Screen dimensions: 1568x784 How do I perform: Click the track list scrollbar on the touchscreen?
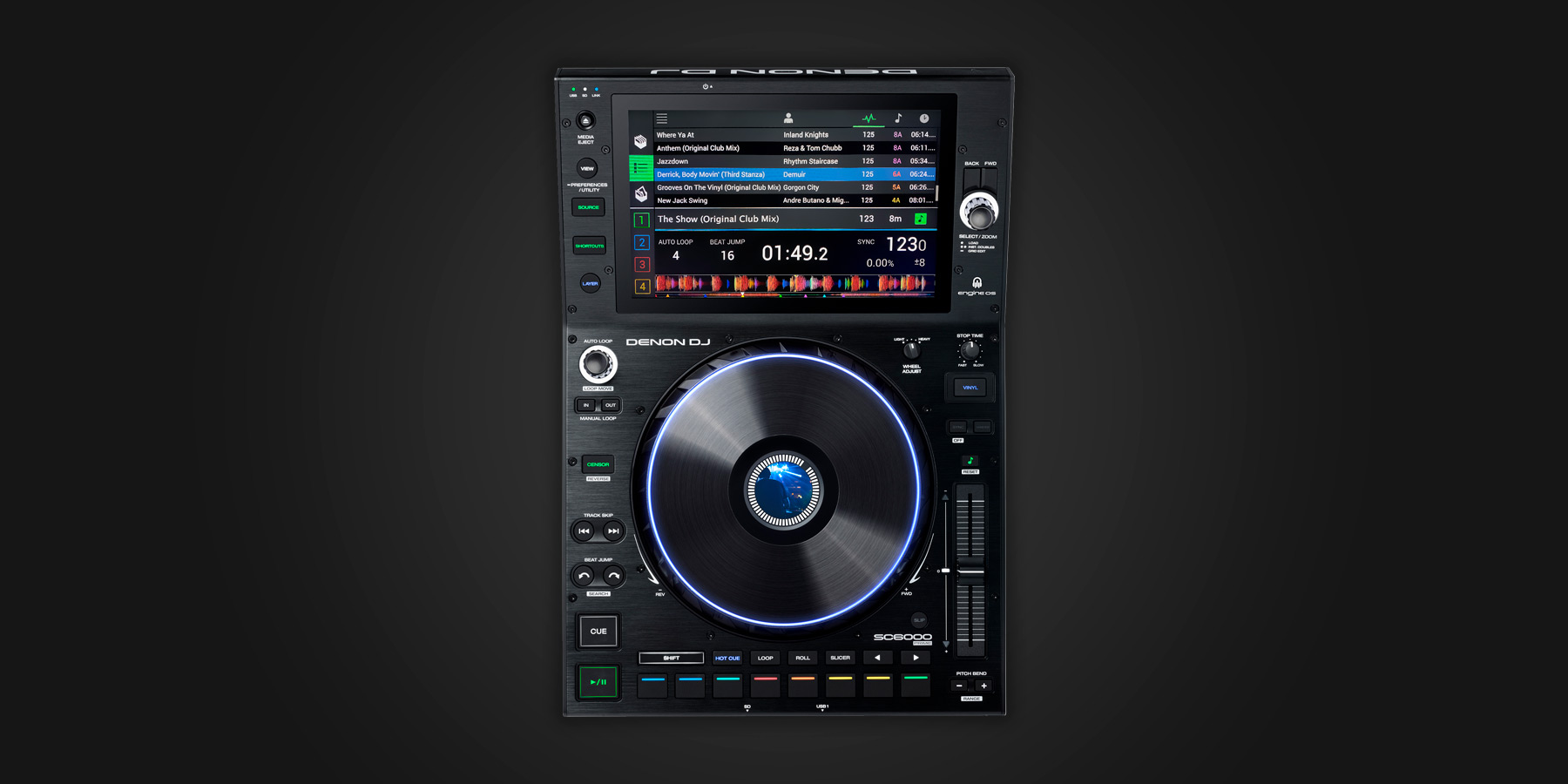tap(937, 193)
